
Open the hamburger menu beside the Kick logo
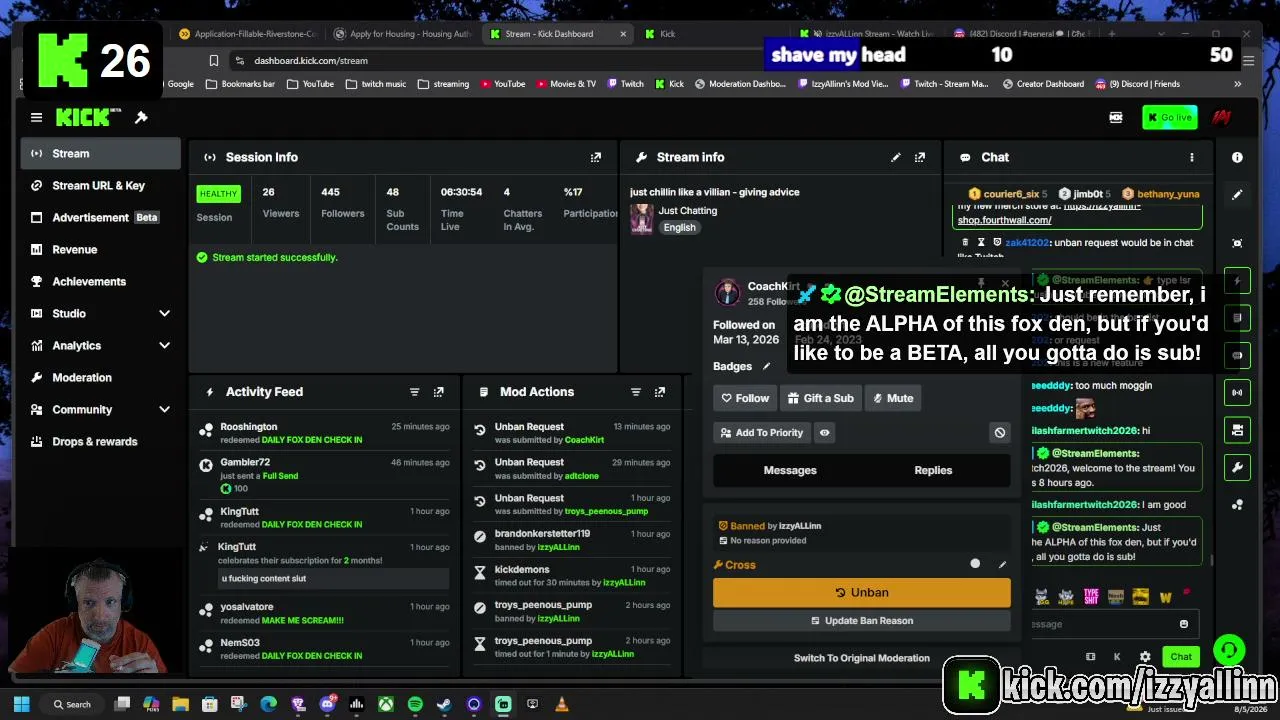[36, 118]
